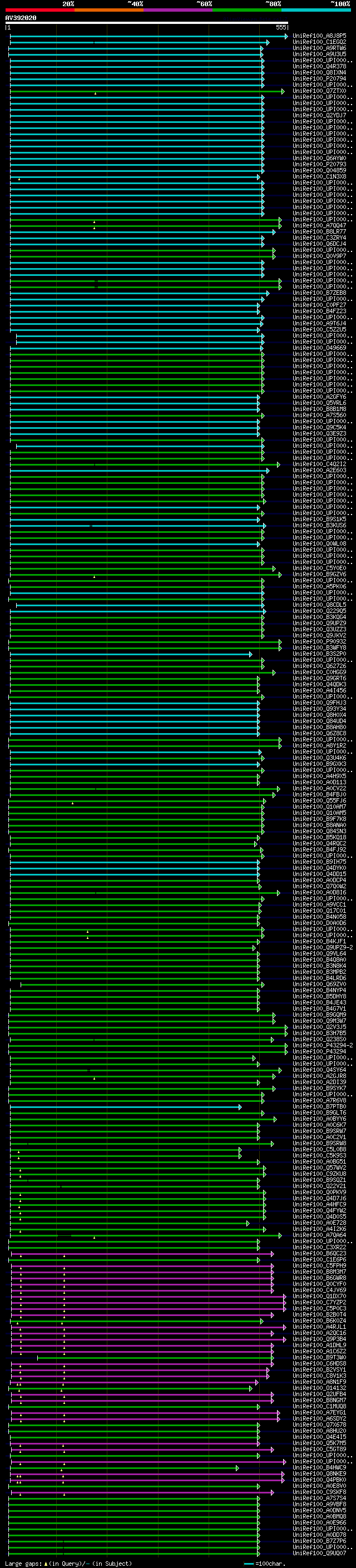The width and height of the screenshot is (356, 1568).
Task: Select hit label UniRef100_Q4D7J6
Action: [319, 1198]
